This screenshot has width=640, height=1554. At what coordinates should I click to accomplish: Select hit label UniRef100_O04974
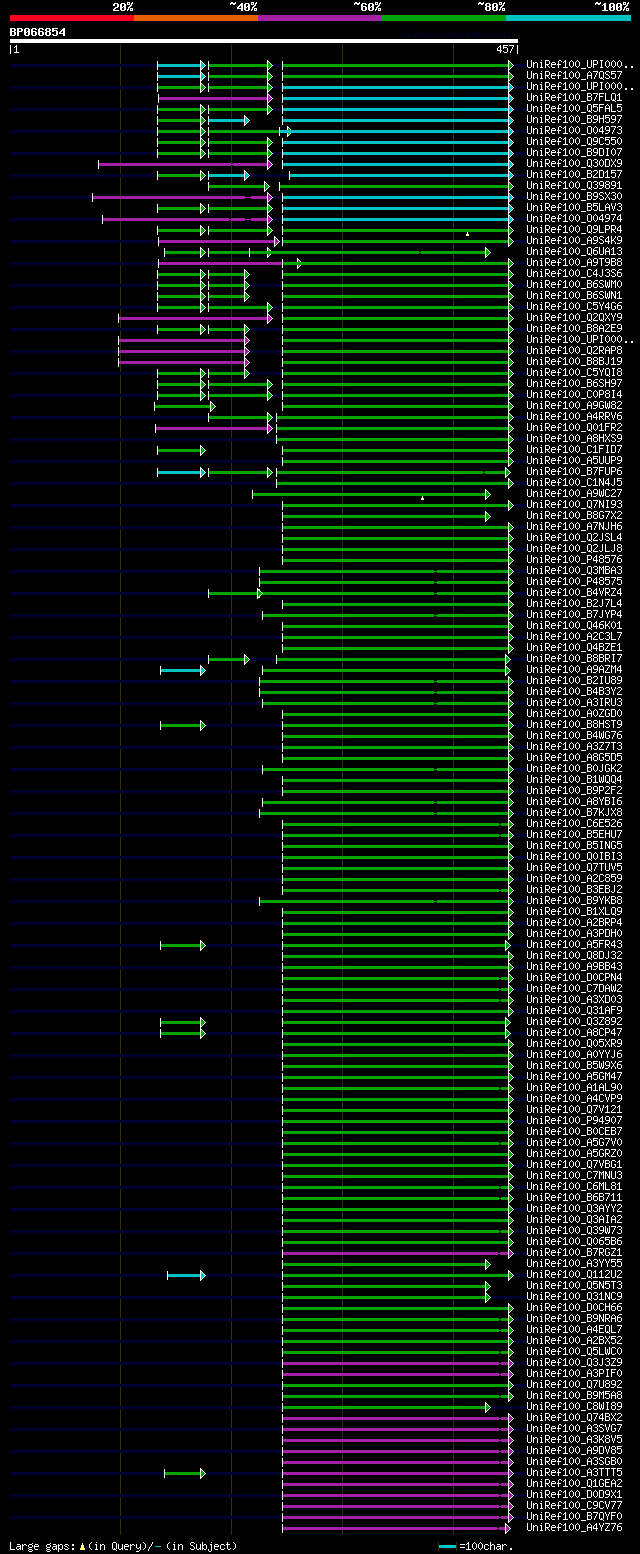pyautogui.click(x=574, y=218)
